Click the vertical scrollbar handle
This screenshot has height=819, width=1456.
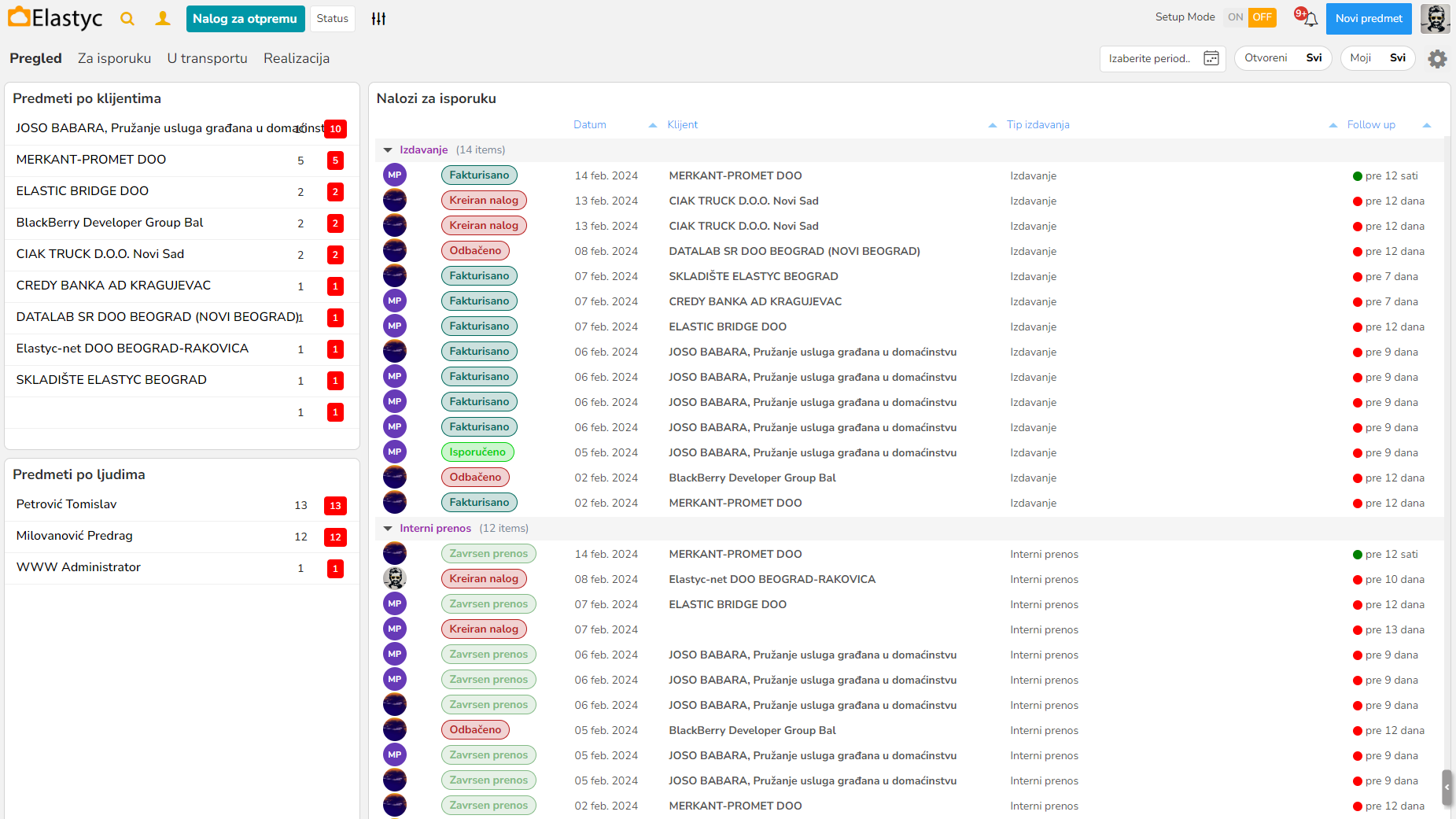(1447, 787)
